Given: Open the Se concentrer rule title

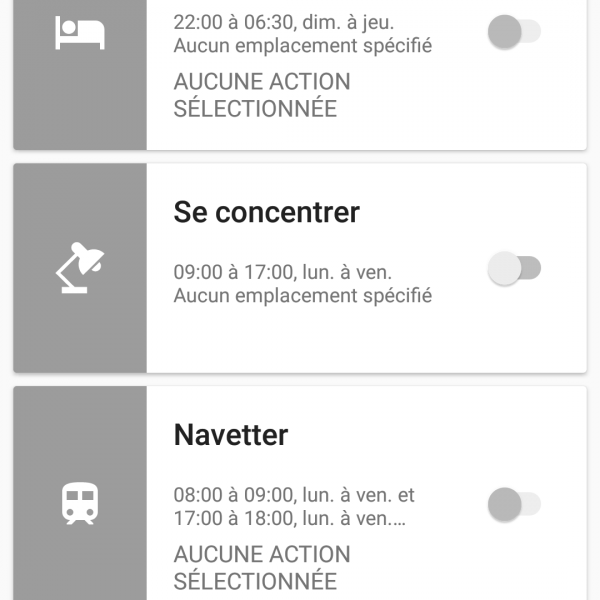Looking at the screenshot, I should coord(266,212).
